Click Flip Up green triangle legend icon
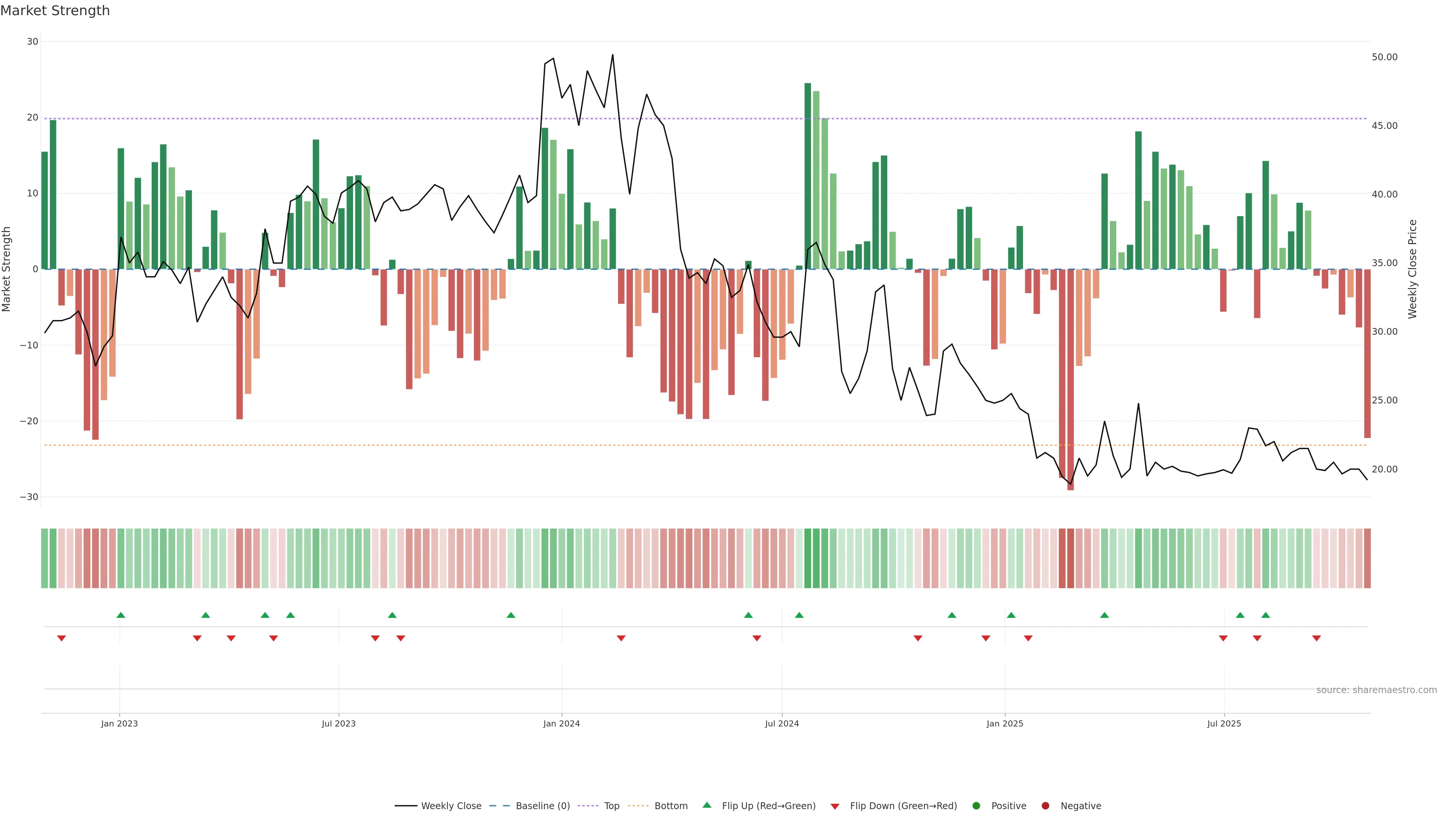Image resolution: width=1456 pixels, height=819 pixels. [706, 805]
